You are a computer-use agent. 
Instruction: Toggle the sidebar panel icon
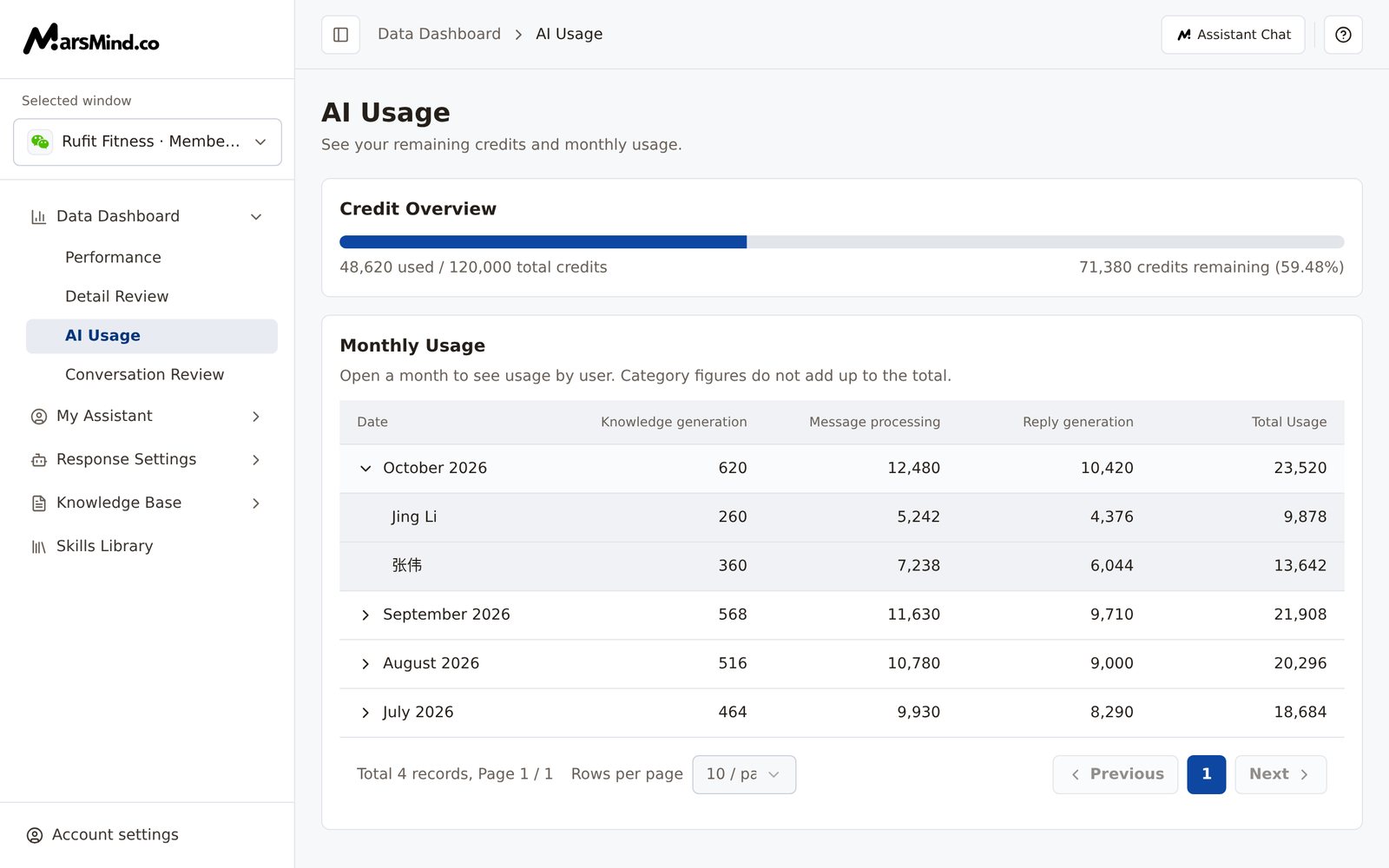click(340, 35)
